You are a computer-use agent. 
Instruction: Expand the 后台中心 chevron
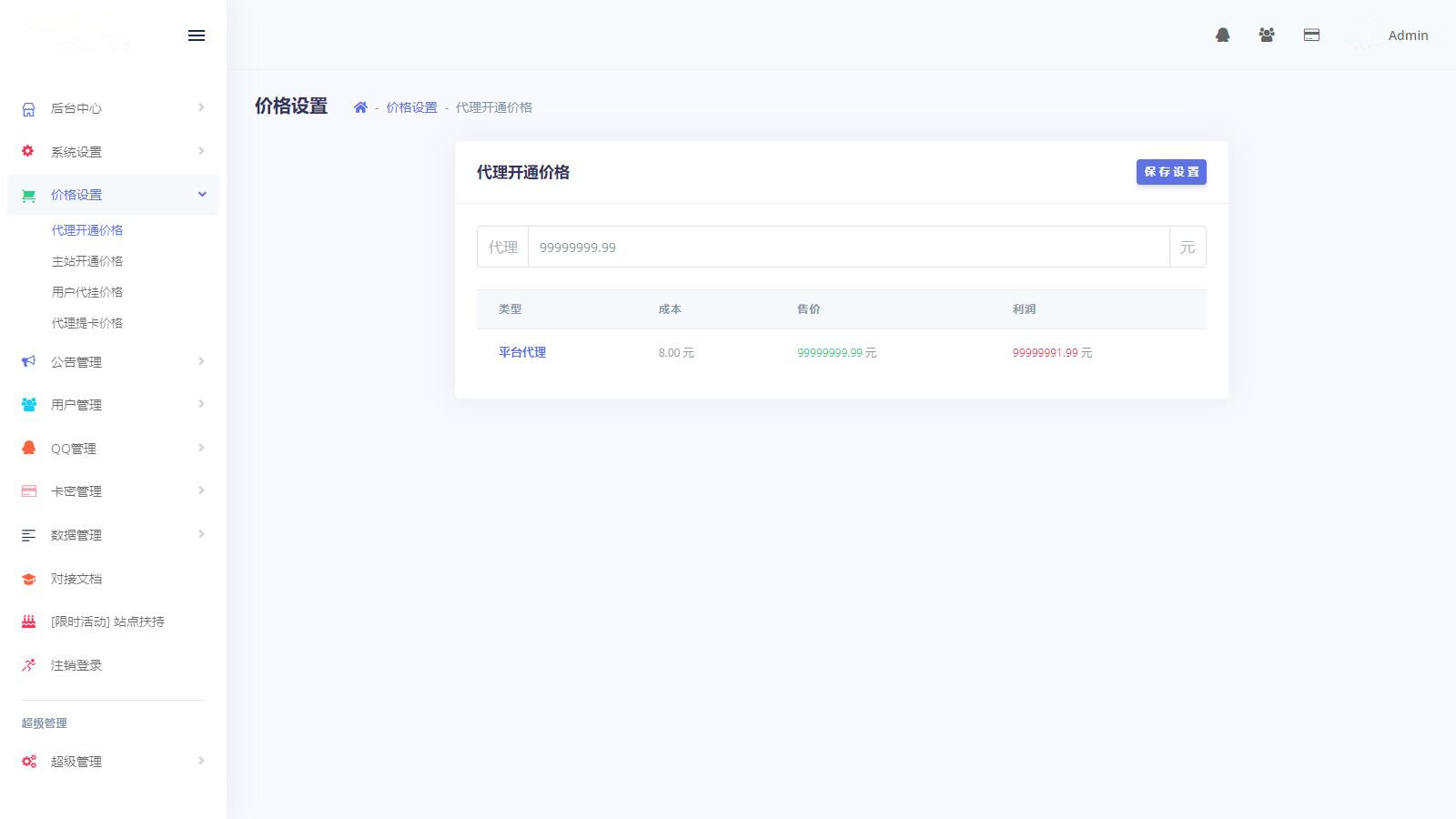tap(201, 107)
